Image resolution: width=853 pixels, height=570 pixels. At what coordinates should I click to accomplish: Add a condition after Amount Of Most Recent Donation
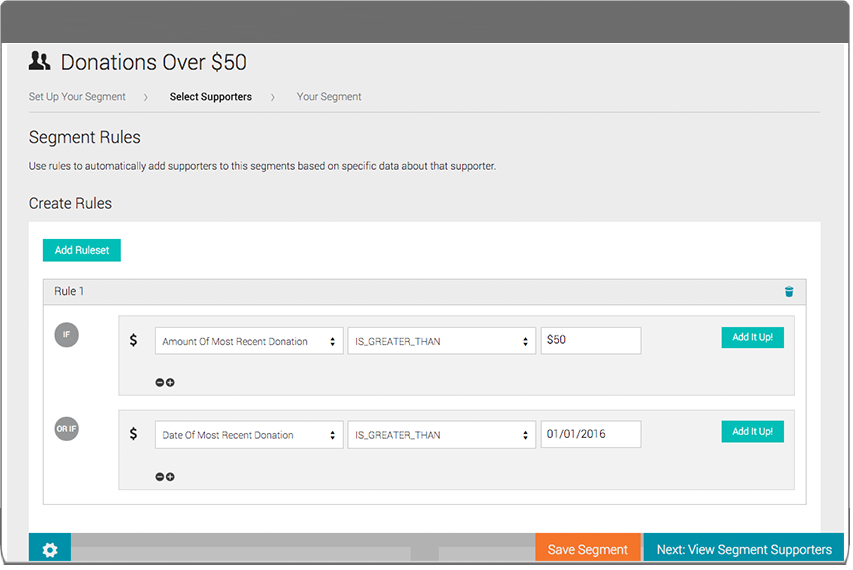170,382
